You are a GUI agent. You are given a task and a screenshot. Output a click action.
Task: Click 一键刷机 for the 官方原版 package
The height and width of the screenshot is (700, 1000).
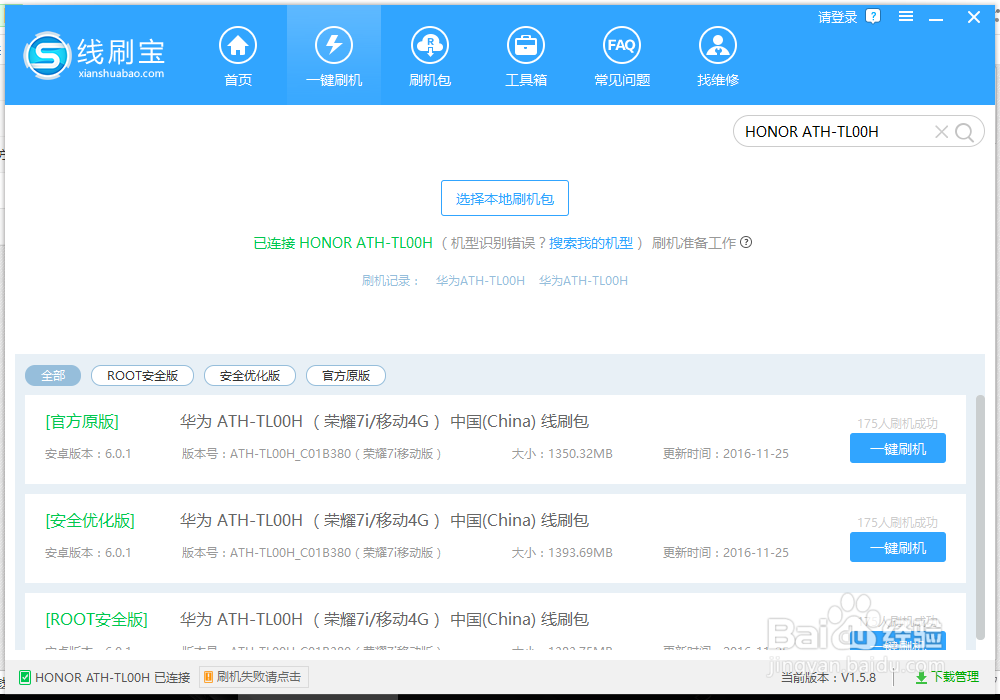tap(897, 448)
